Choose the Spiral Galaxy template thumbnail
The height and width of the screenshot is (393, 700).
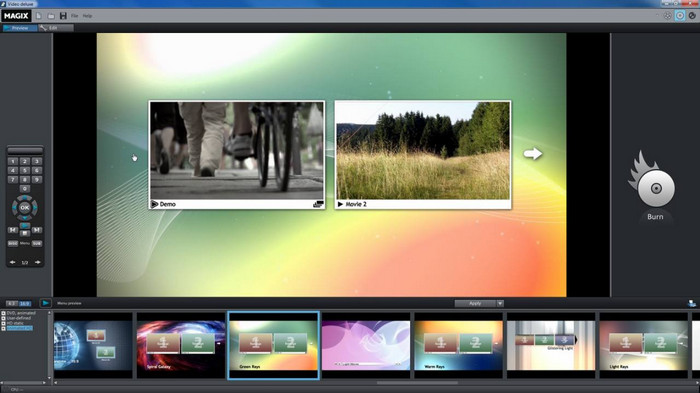click(x=181, y=345)
